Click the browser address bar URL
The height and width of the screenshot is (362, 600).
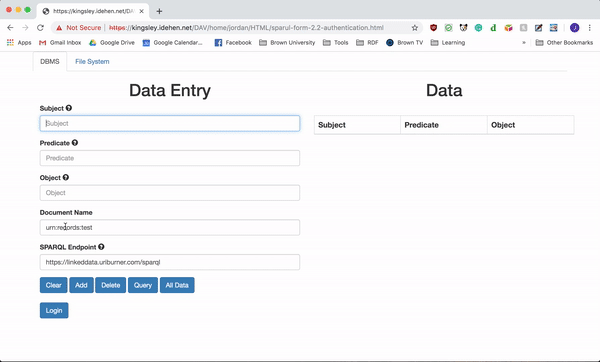point(246,28)
